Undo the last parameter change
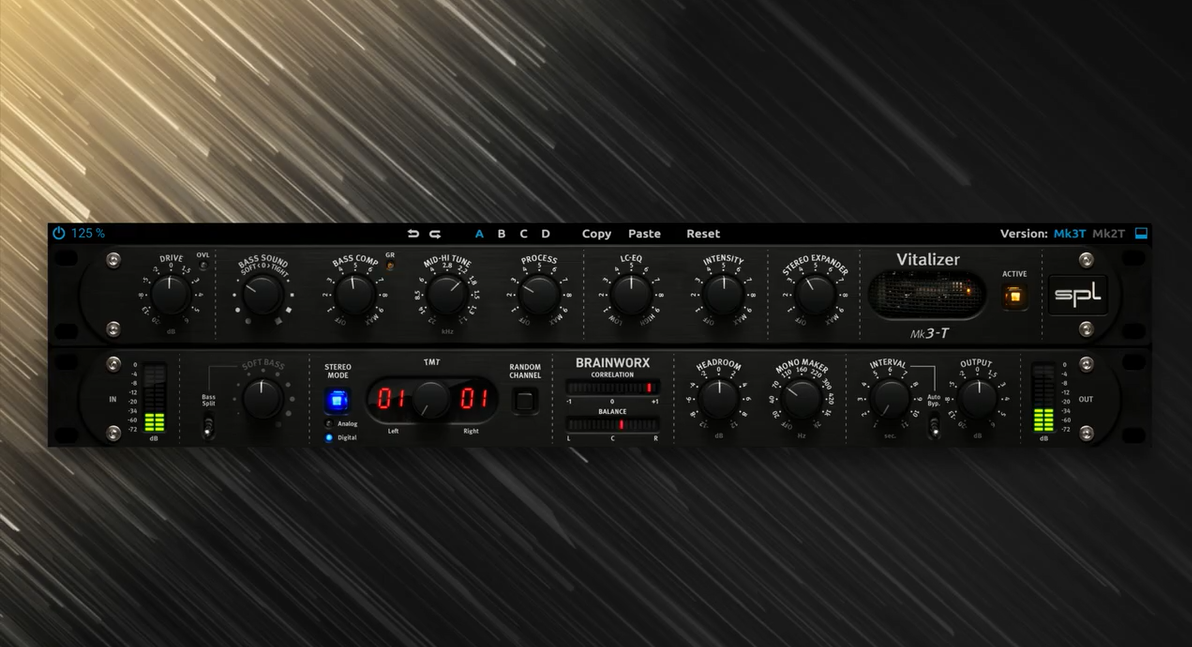Screen dimensions: 1192x647 [x=413, y=233]
